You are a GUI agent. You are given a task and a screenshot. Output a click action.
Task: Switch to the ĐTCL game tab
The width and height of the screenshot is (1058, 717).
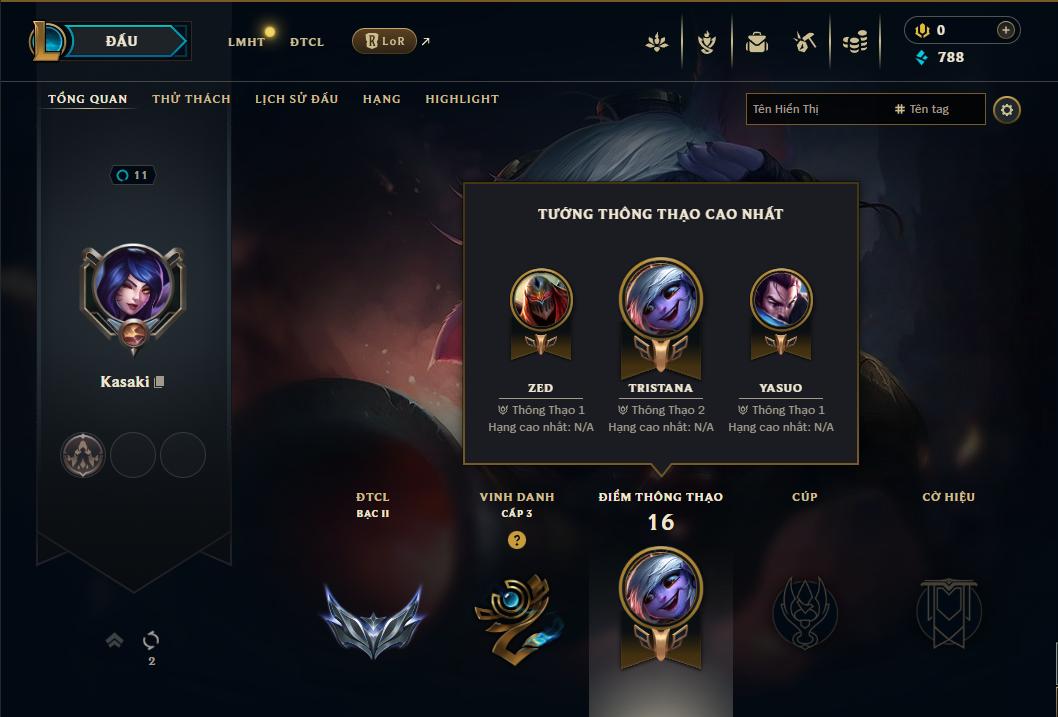click(307, 42)
